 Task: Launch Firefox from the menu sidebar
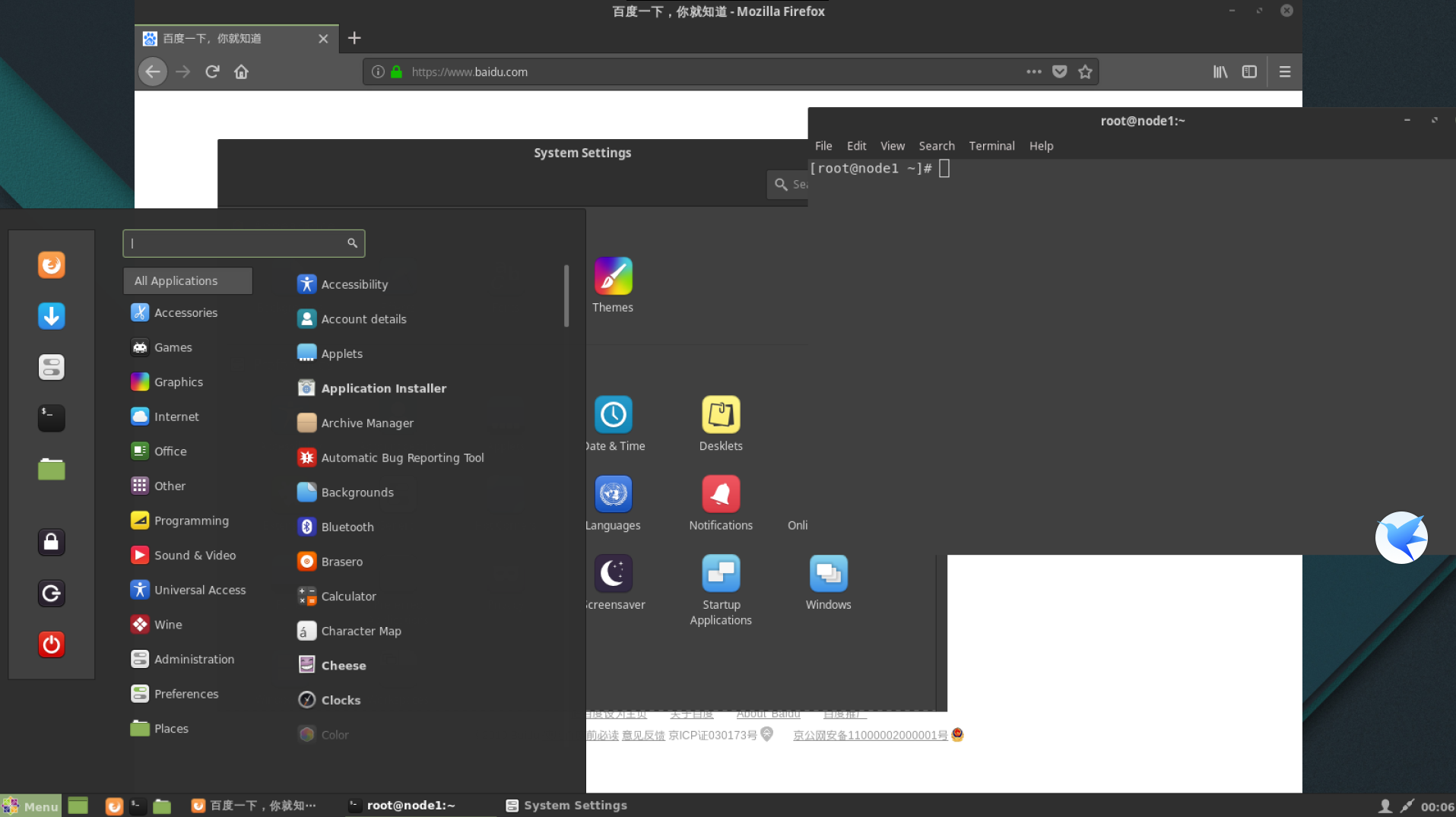tap(51, 264)
